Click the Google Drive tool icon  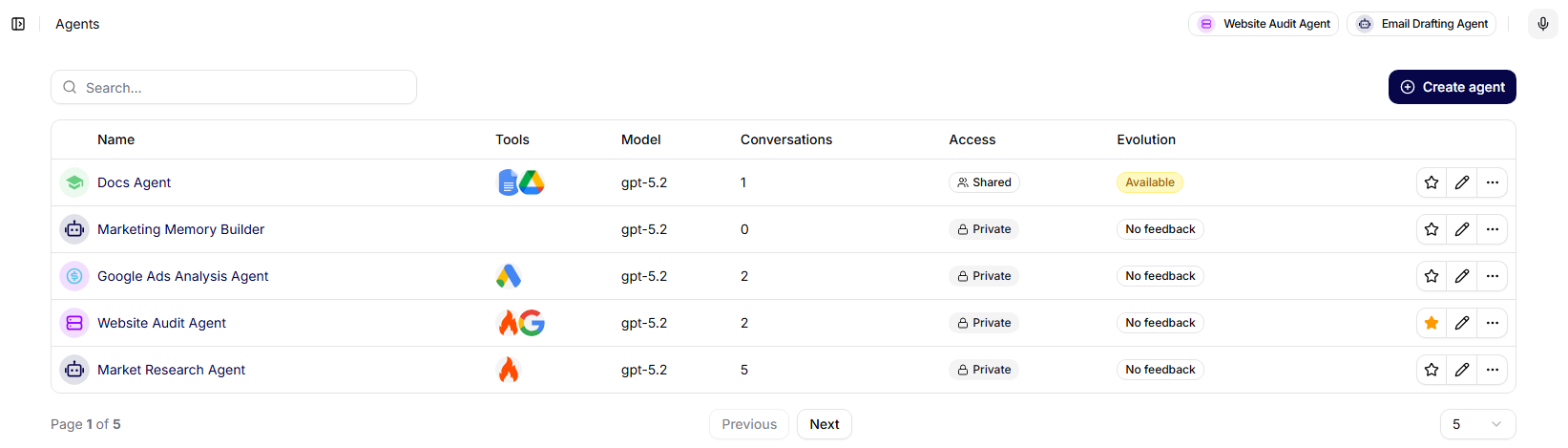pos(532,182)
